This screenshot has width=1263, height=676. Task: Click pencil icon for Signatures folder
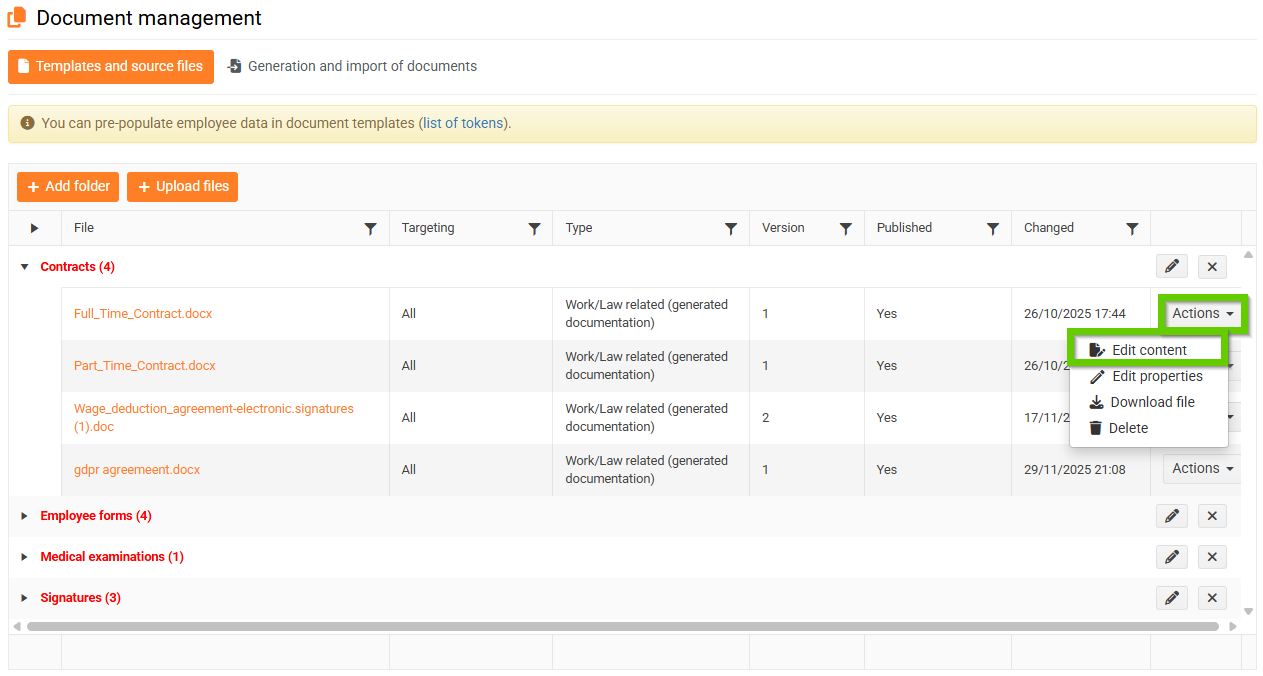1172,598
